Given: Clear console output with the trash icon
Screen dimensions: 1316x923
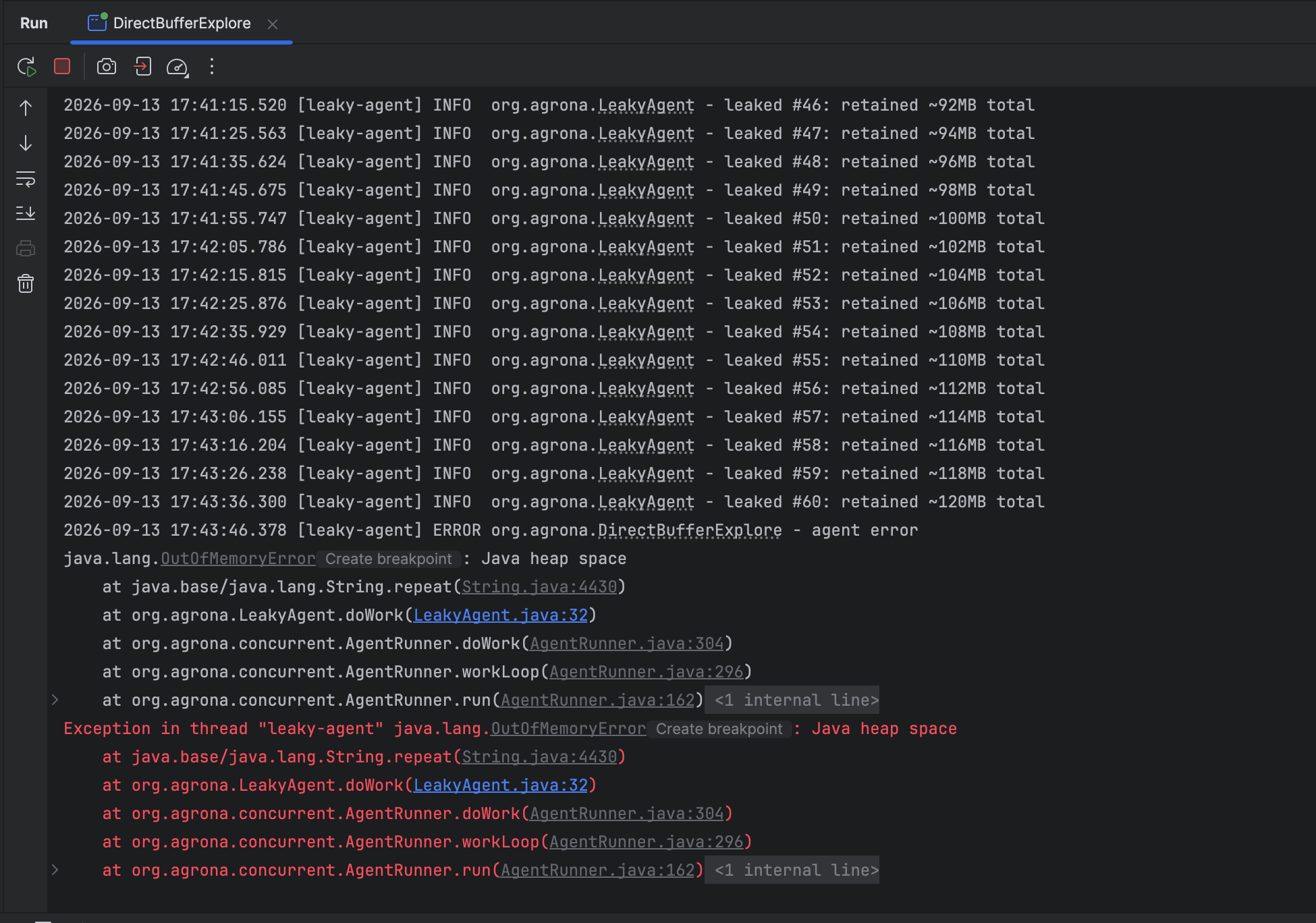Looking at the screenshot, I should [26, 283].
